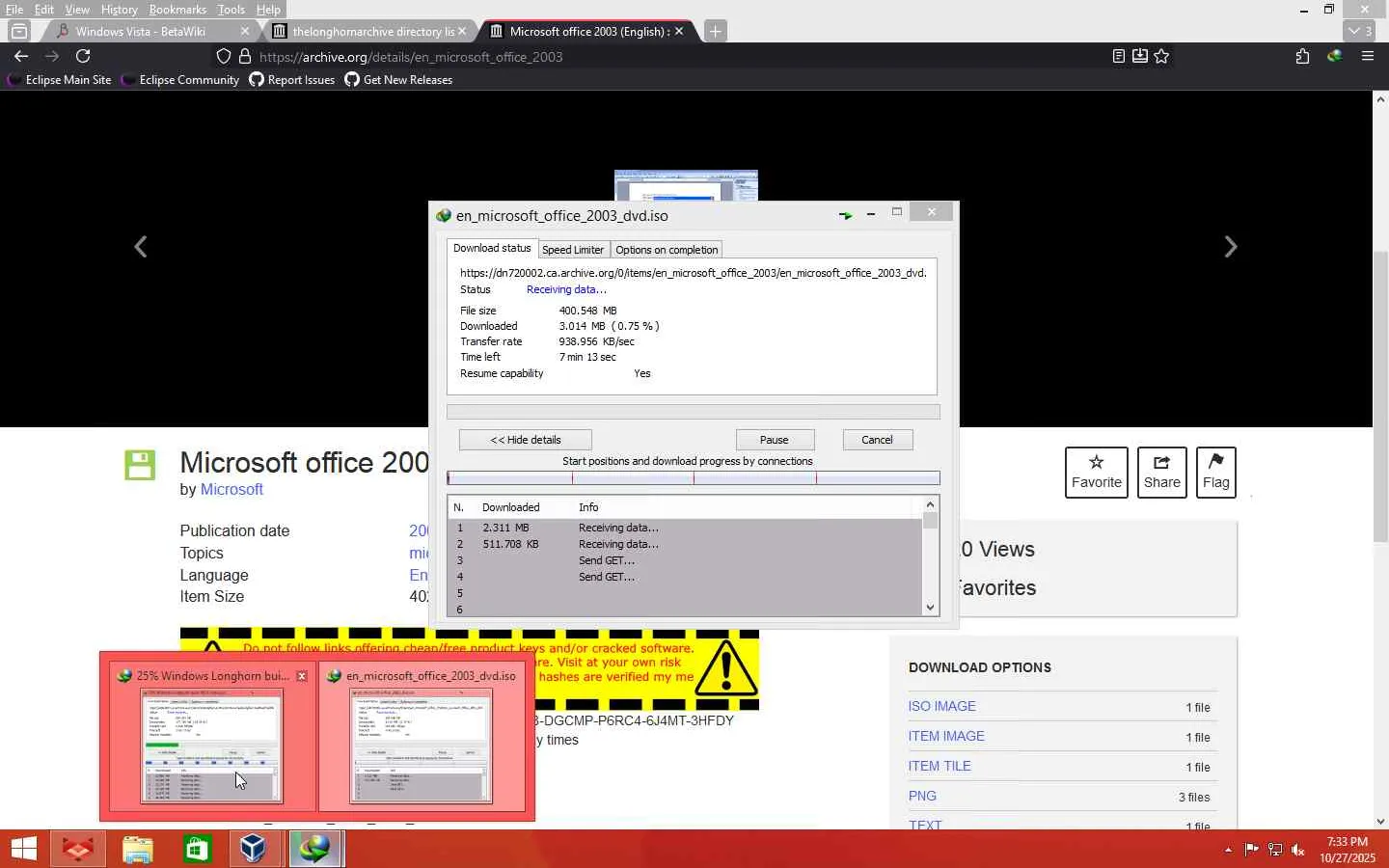Open the File menu

click(x=14, y=10)
